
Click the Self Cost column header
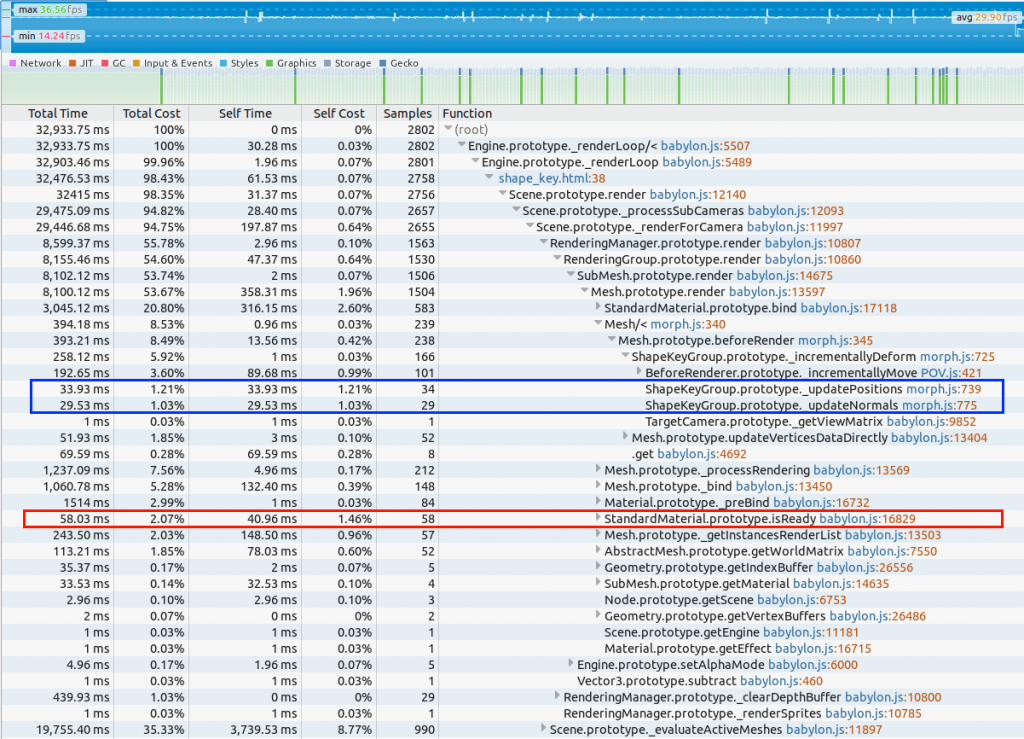[x=338, y=114]
